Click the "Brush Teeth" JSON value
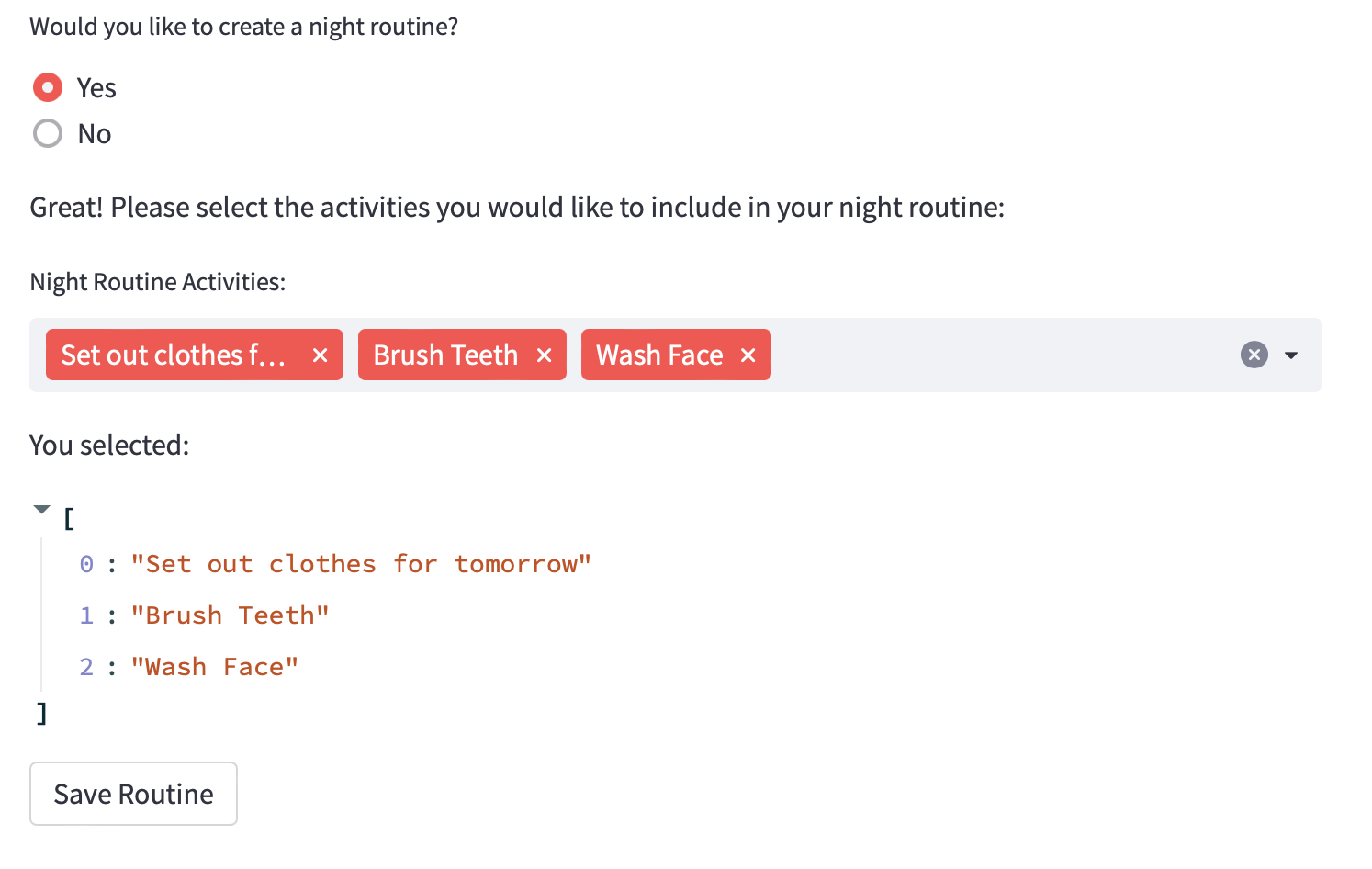 (230, 615)
